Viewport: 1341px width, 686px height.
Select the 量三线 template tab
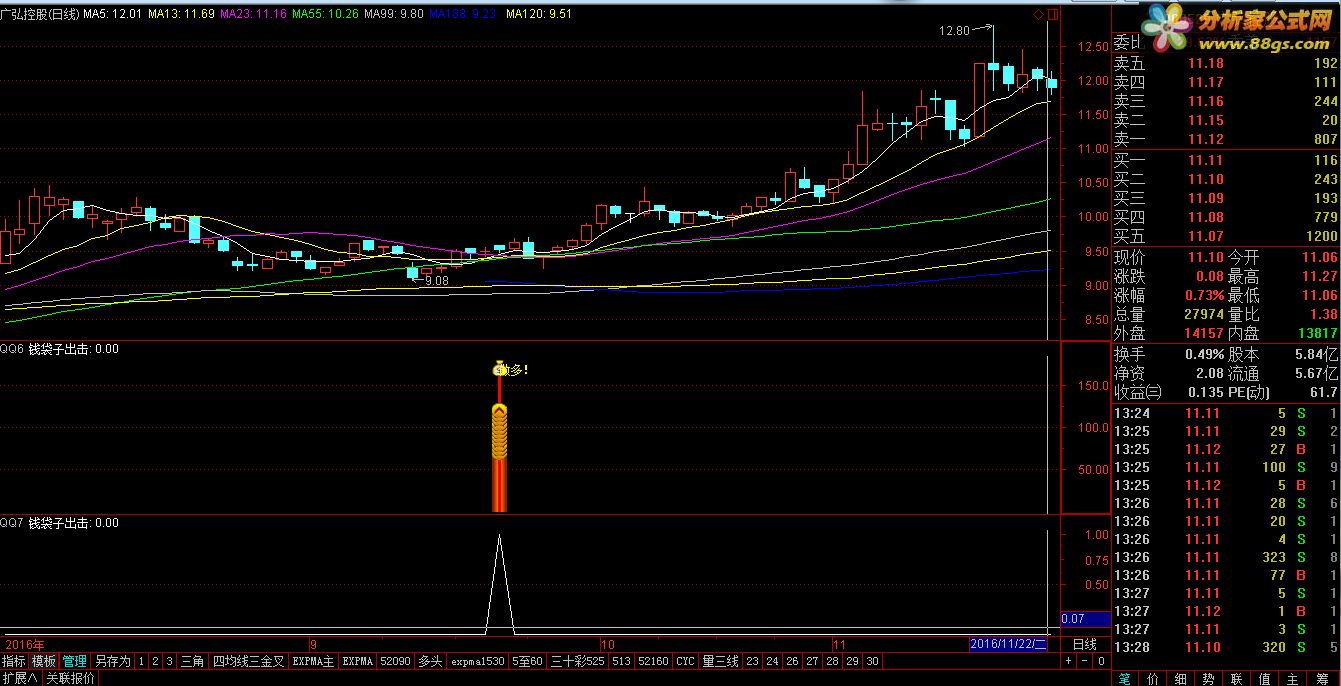720,661
